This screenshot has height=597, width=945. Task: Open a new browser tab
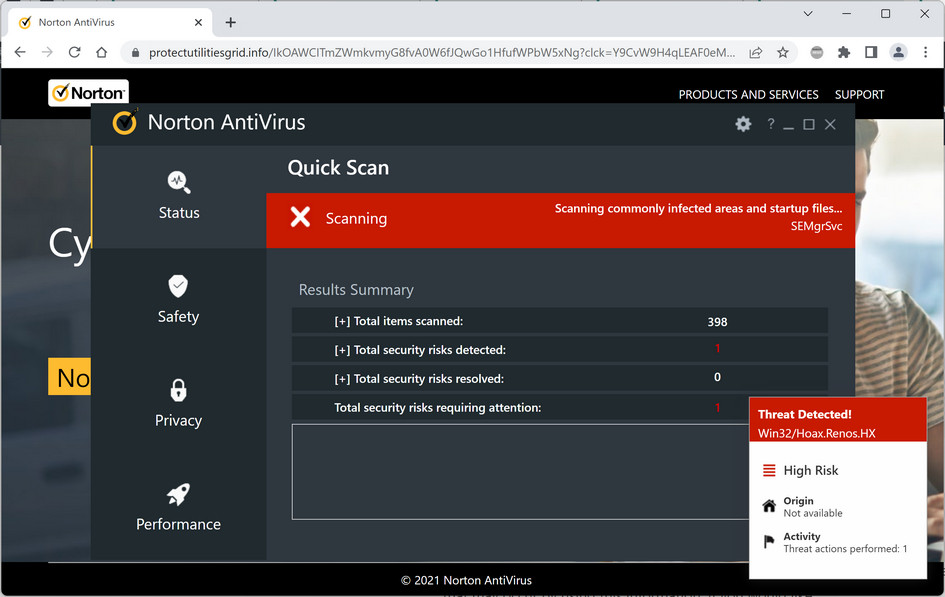pyautogui.click(x=230, y=22)
